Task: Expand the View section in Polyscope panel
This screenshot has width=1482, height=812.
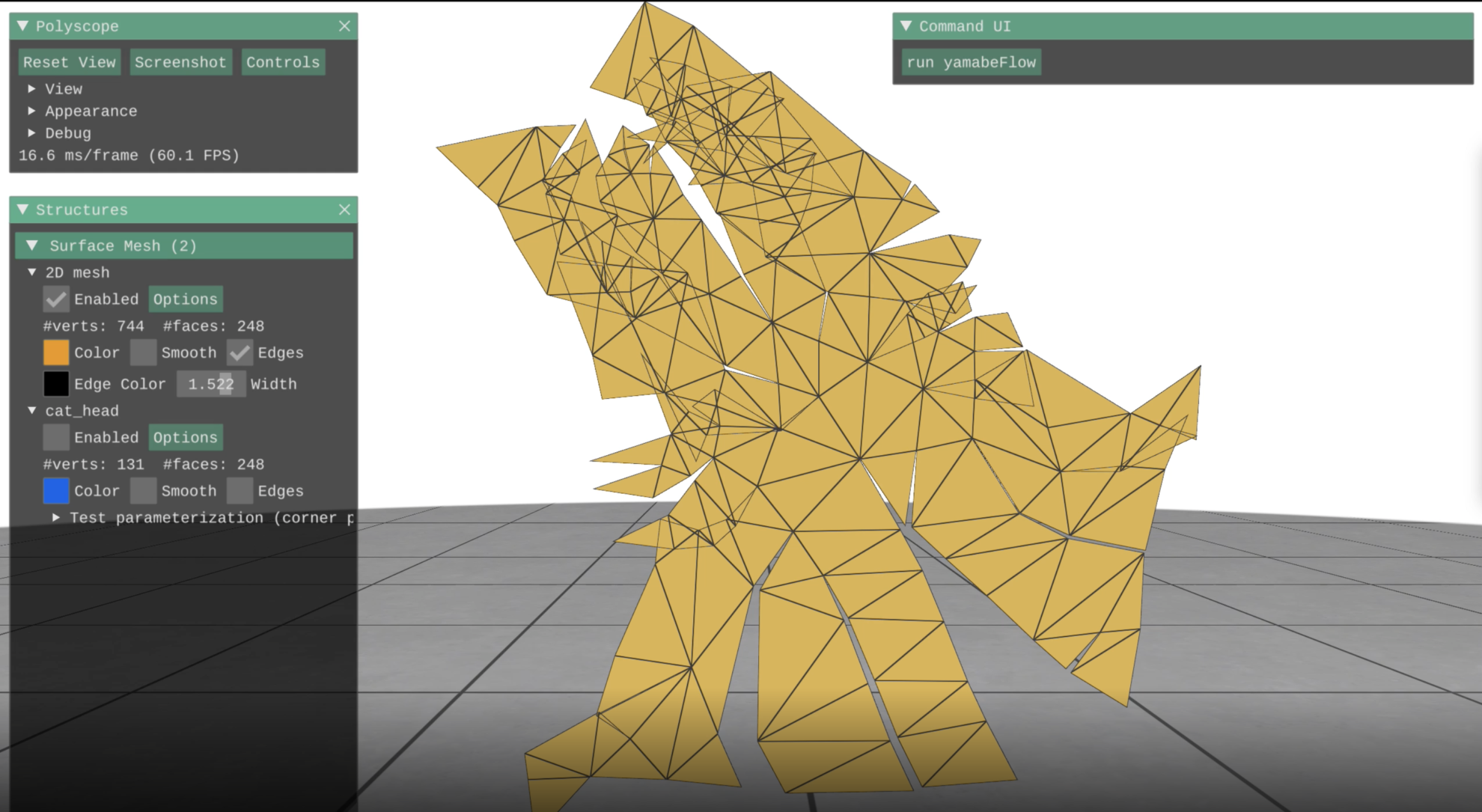Action: (63, 88)
